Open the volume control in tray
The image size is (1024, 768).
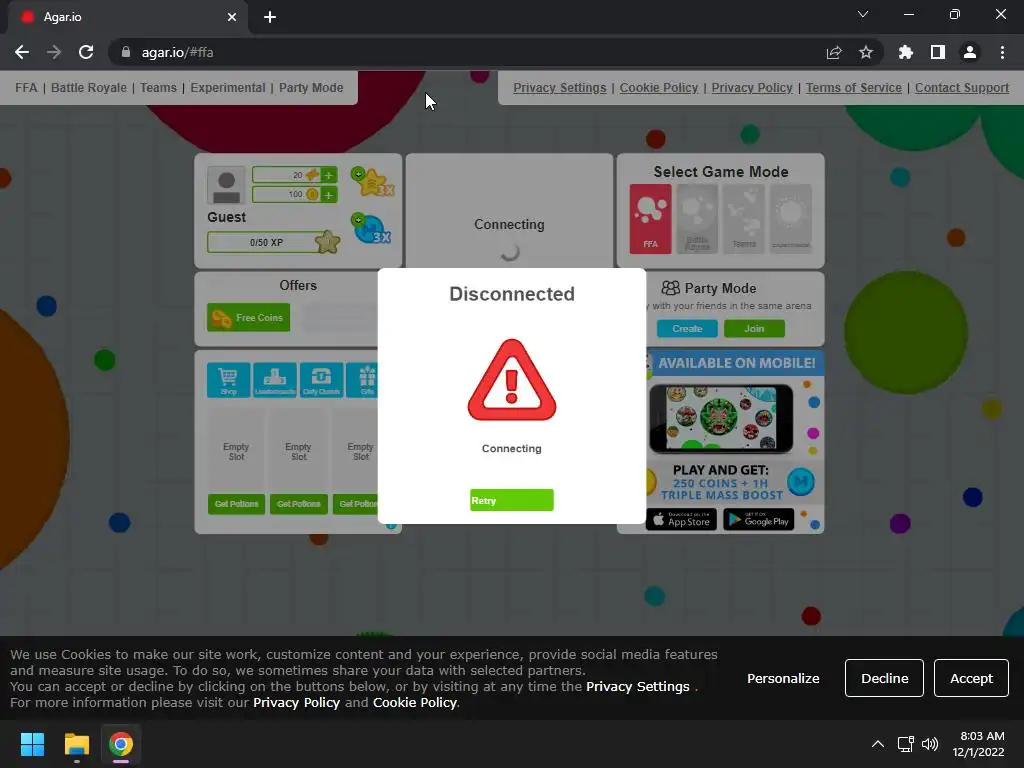tap(930, 744)
